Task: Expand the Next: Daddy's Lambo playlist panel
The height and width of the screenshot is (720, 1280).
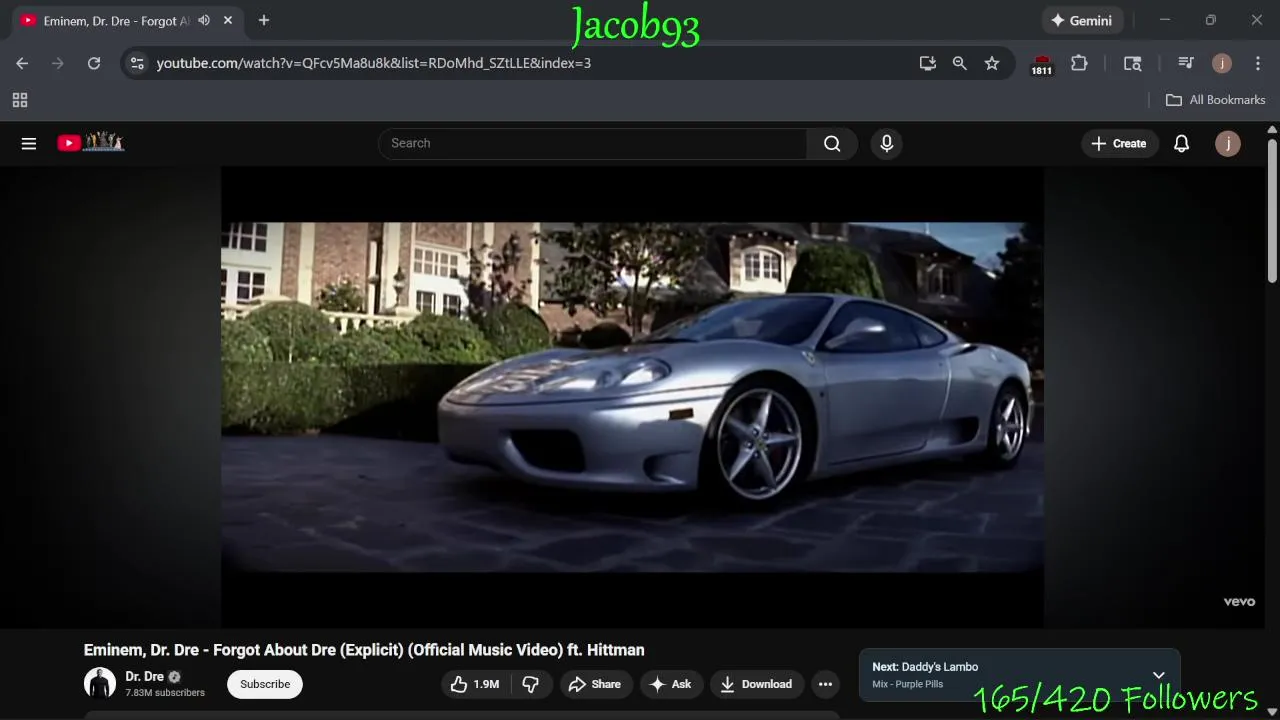Action: point(1159,675)
